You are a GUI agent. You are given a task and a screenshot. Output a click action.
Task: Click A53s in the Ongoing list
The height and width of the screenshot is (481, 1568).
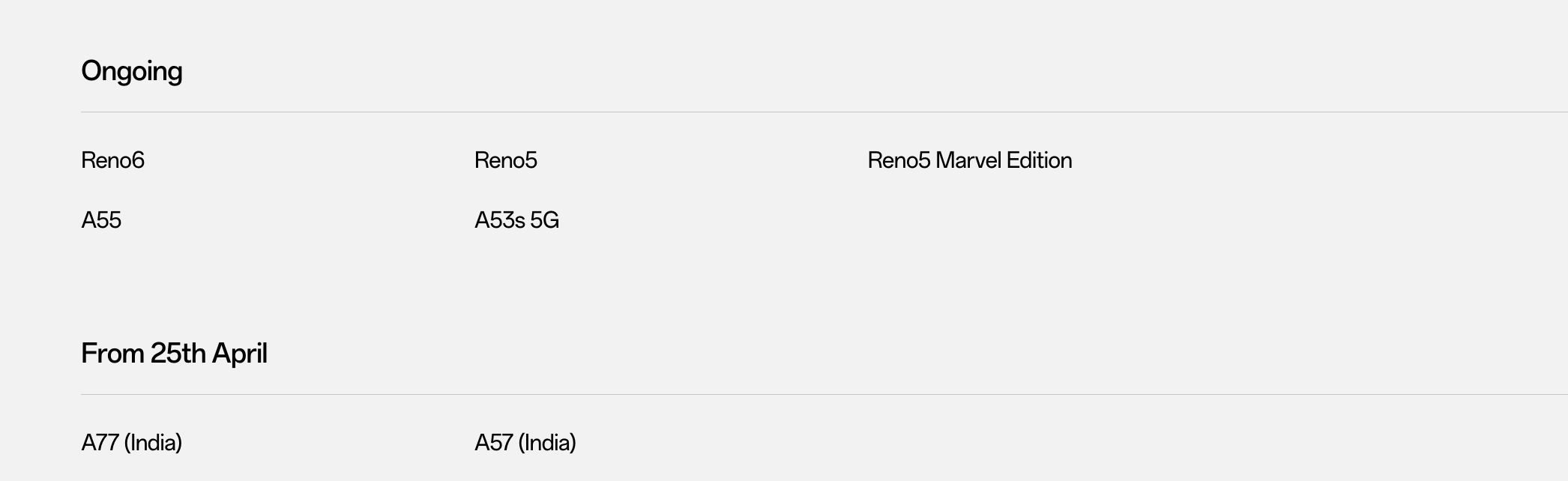click(x=500, y=220)
